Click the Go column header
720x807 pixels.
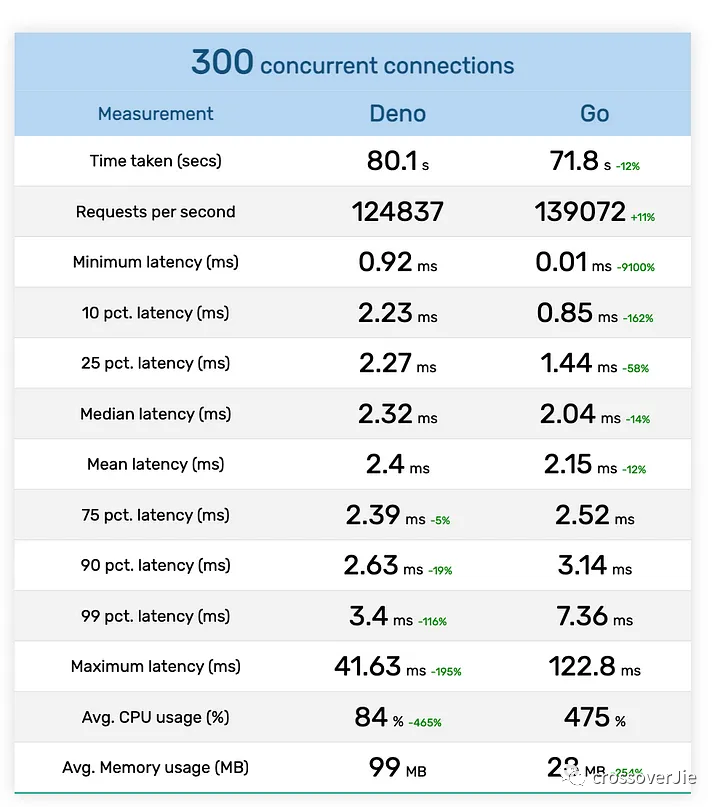(594, 114)
